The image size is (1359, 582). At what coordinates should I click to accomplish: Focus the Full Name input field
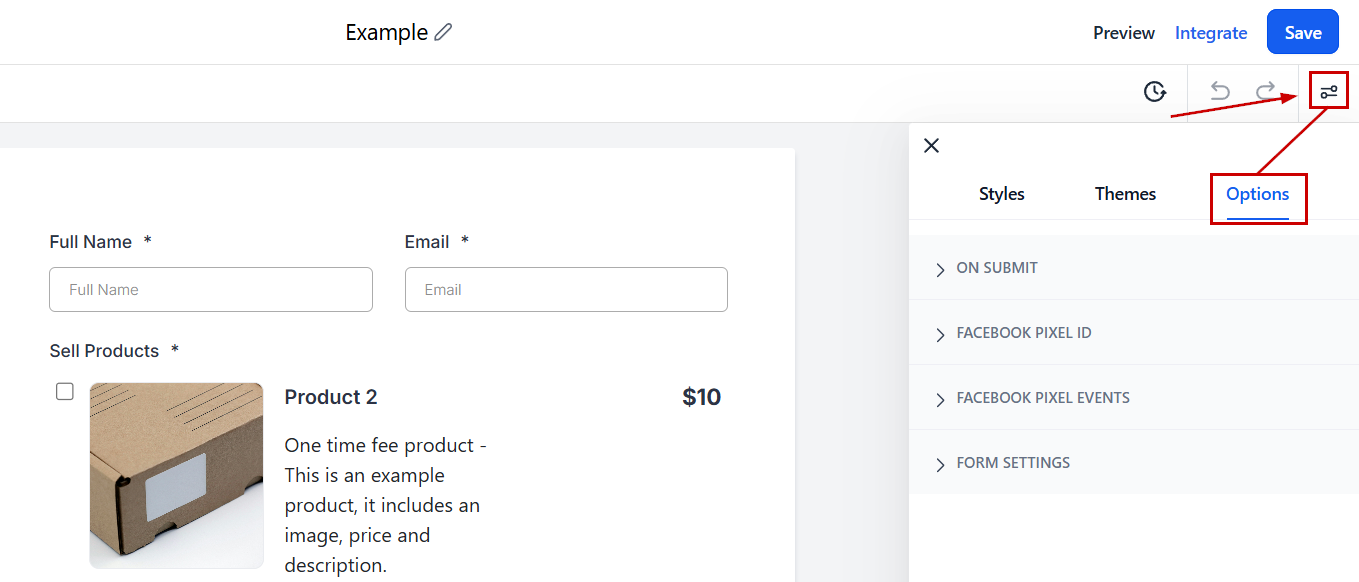click(x=211, y=289)
